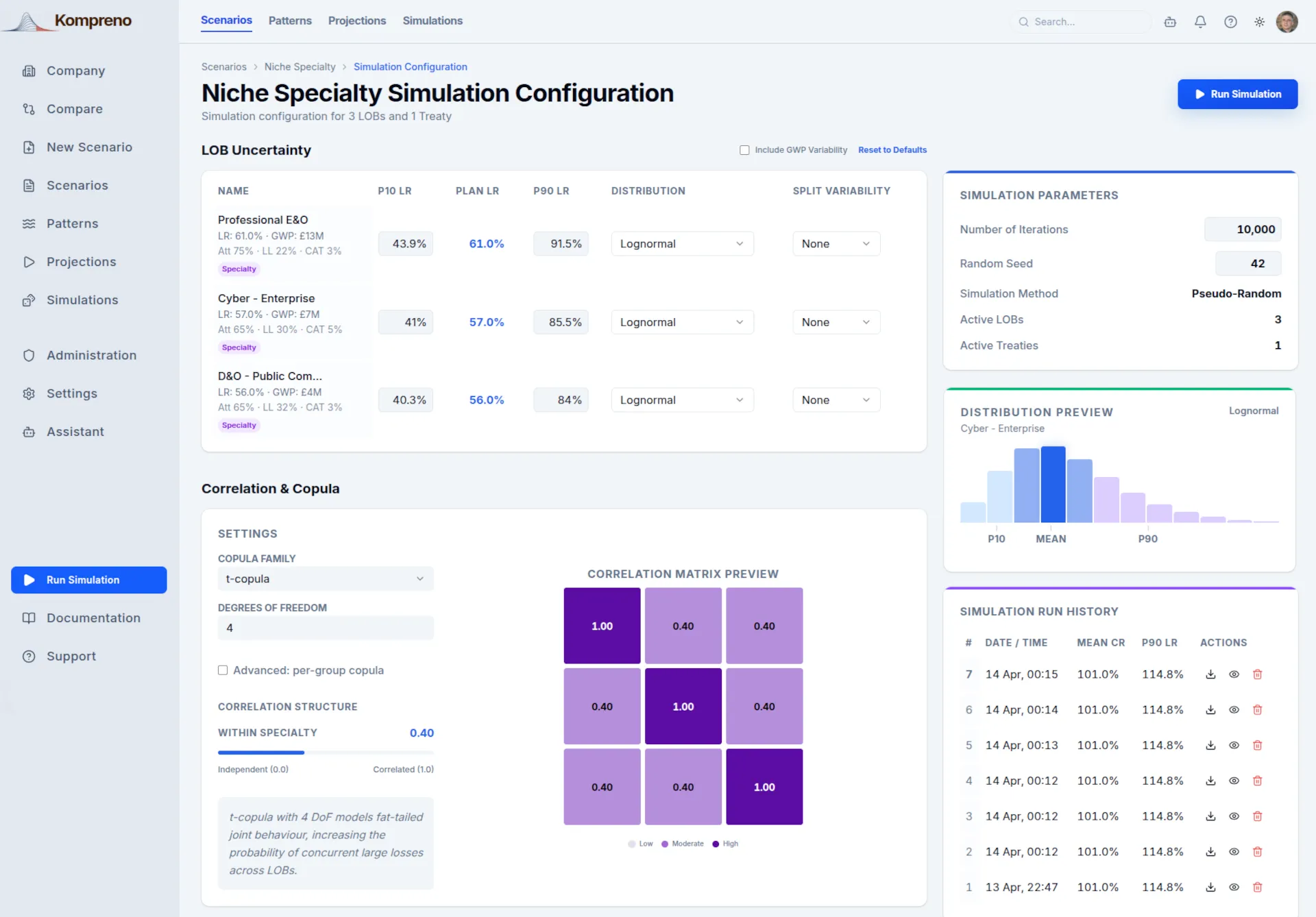Edit Professional E&O P10 LR value
Image resolution: width=1316 pixels, height=917 pixels.
click(x=406, y=244)
